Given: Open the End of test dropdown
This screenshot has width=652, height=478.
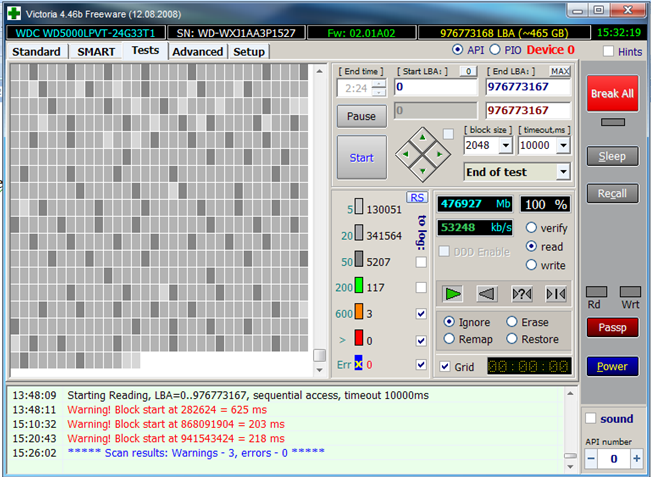Looking at the screenshot, I should pos(563,172).
